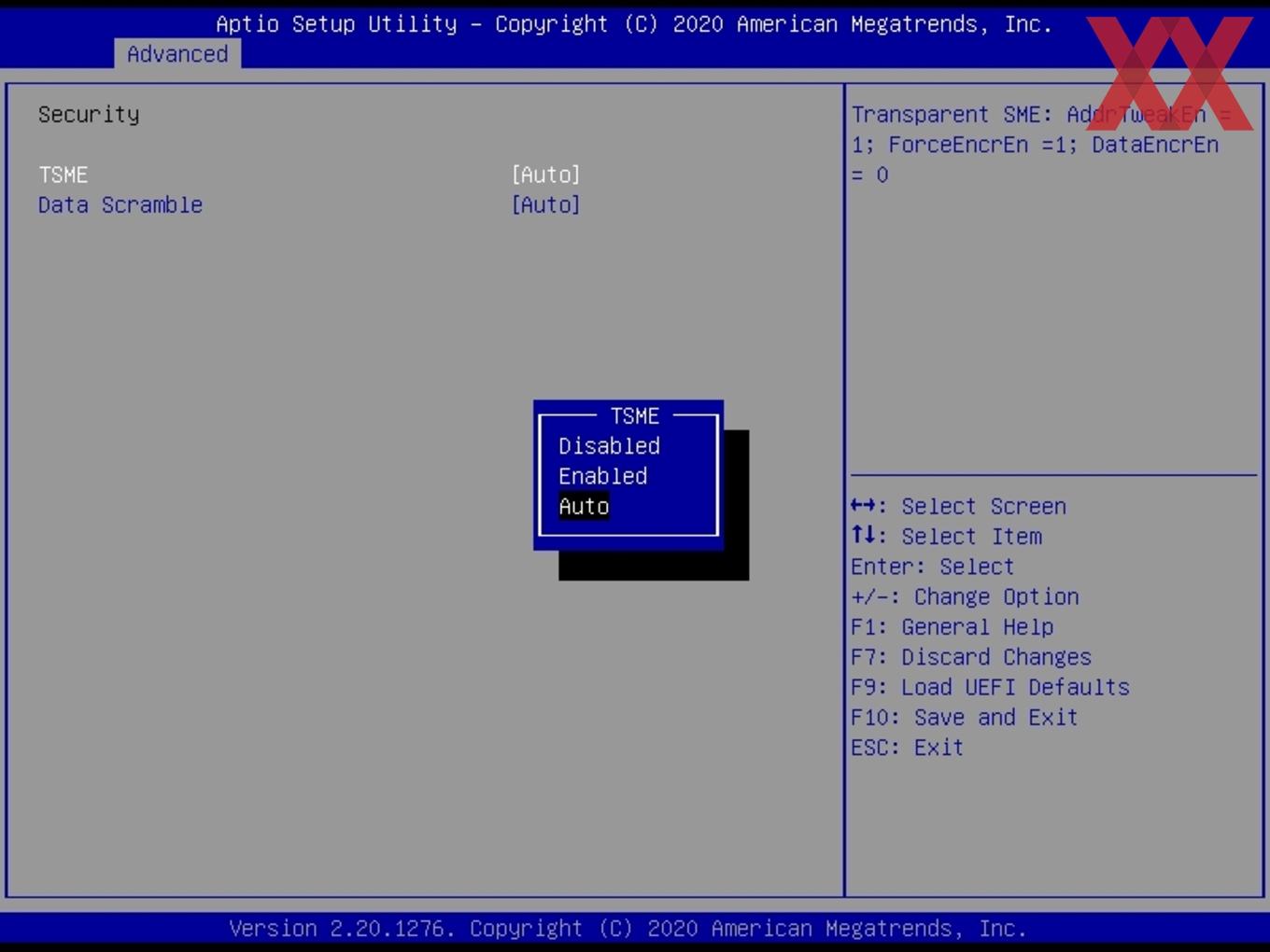Viewport: 1270px width, 952px height.
Task: Click the TSME popup title
Action: click(634, 415)
